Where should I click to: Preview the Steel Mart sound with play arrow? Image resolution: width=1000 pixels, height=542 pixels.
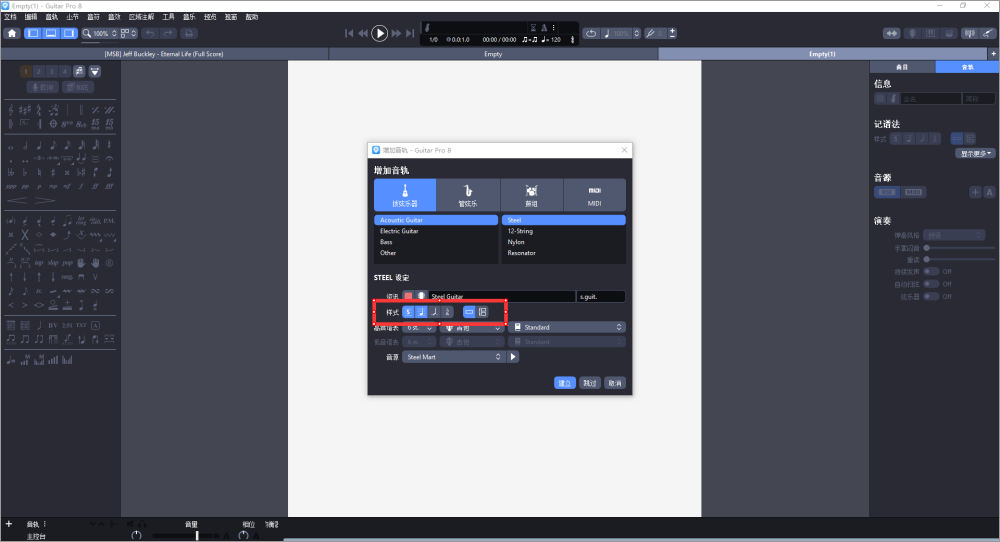click(x=513, y=357)
